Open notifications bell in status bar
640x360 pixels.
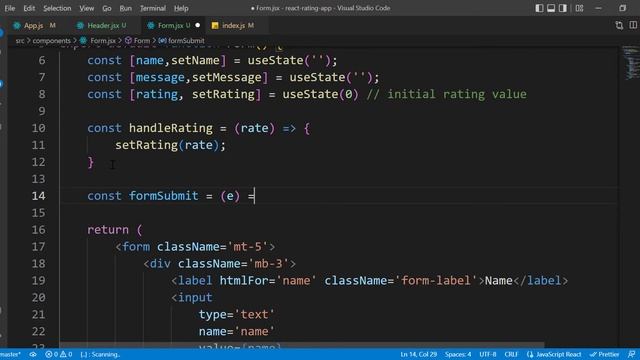[x=631, y=354]
